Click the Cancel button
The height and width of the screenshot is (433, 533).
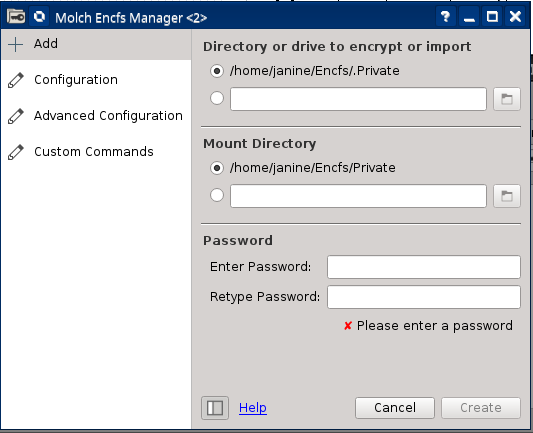(395, 408)
